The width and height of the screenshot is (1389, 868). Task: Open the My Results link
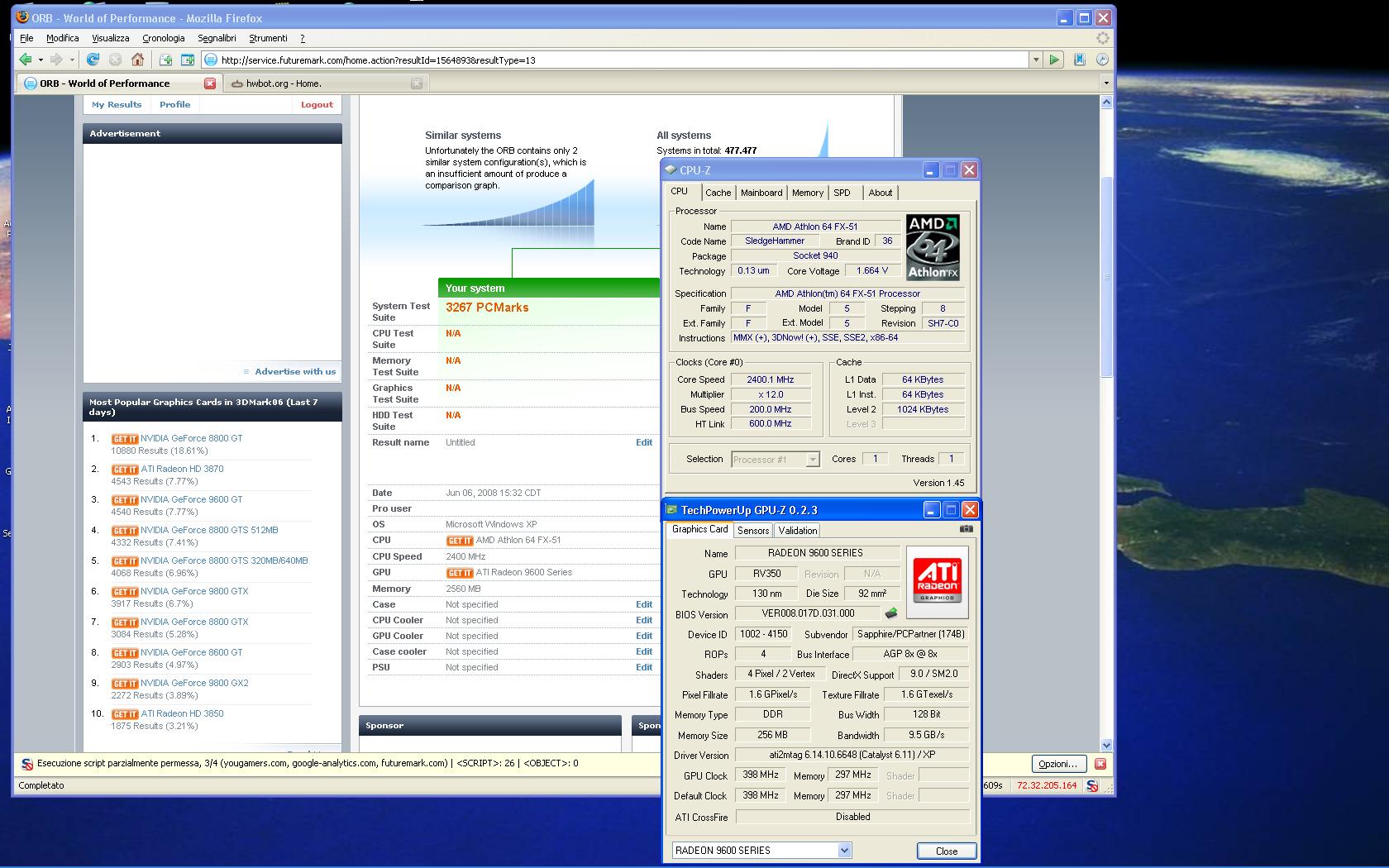117,105
